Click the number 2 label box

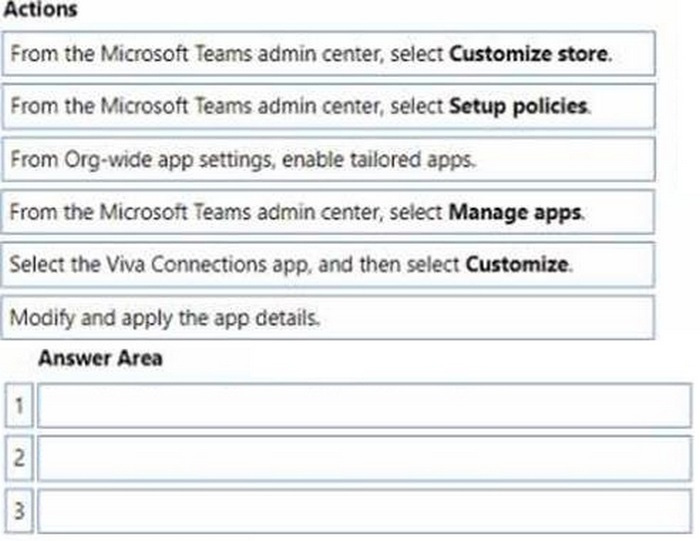click(x=19, y=458)
